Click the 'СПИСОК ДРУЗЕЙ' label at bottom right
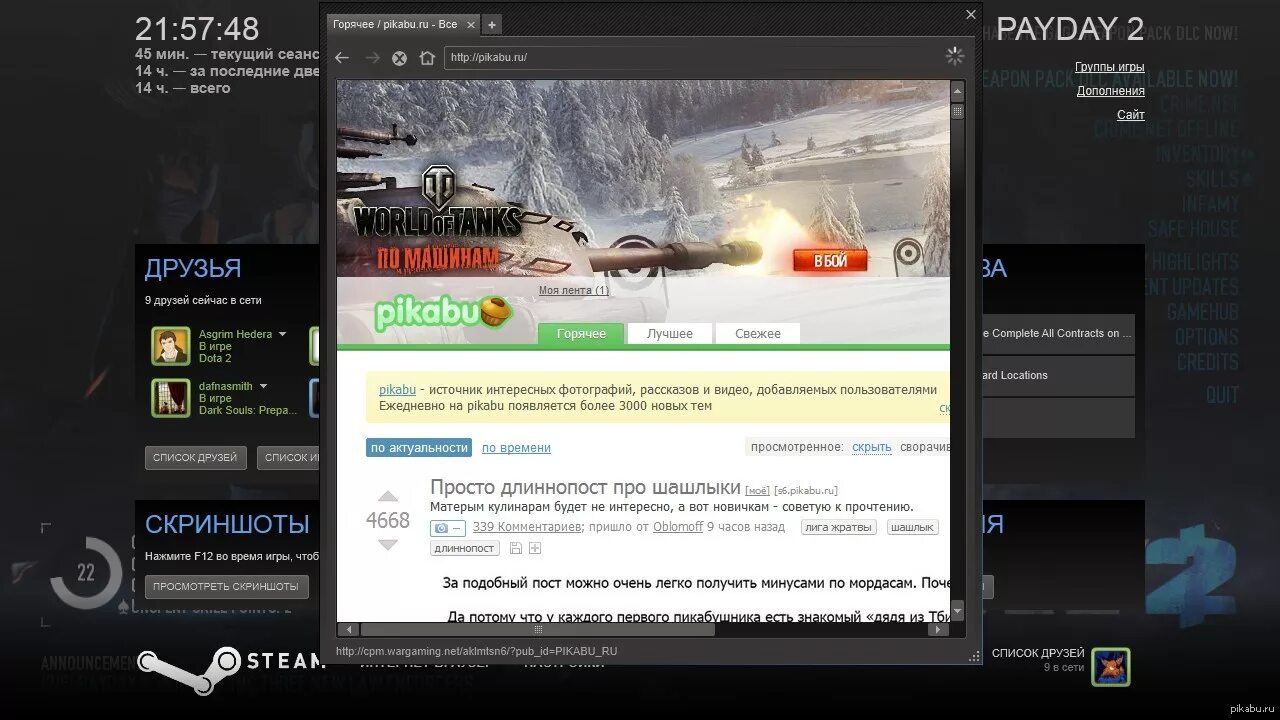This screenshot has height=720, width=1280. [1038, 653]
